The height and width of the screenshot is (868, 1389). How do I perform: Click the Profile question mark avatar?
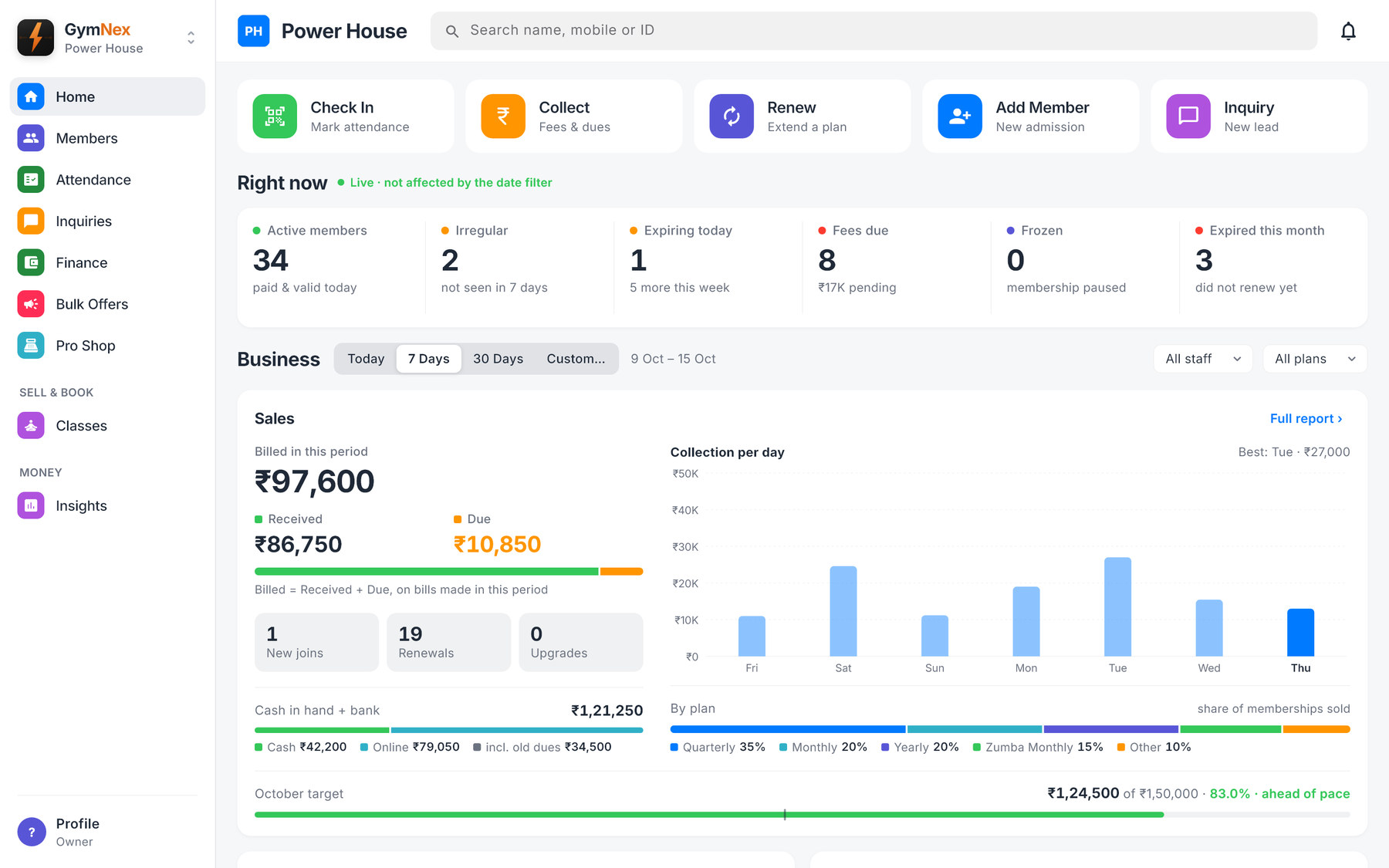(x=32, y=832)
